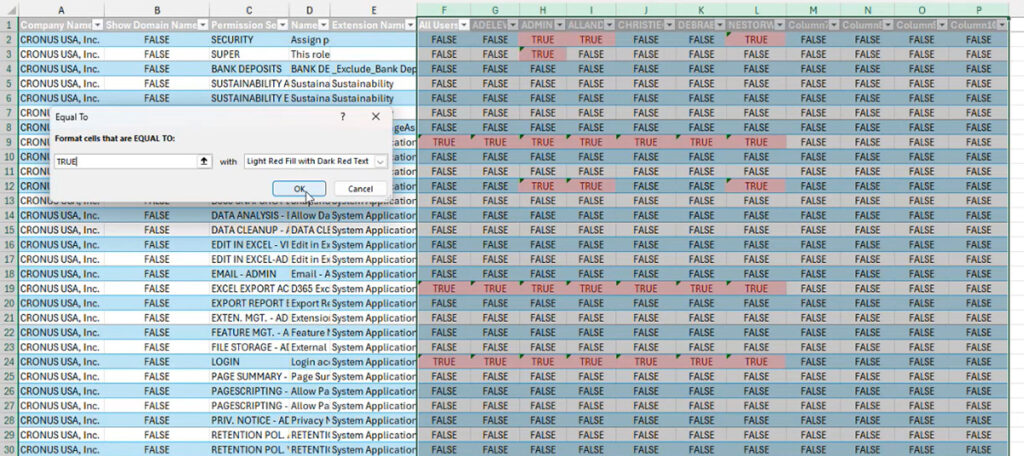Click the range selector arrow in Equal To dialog

[x=204, y=161]
